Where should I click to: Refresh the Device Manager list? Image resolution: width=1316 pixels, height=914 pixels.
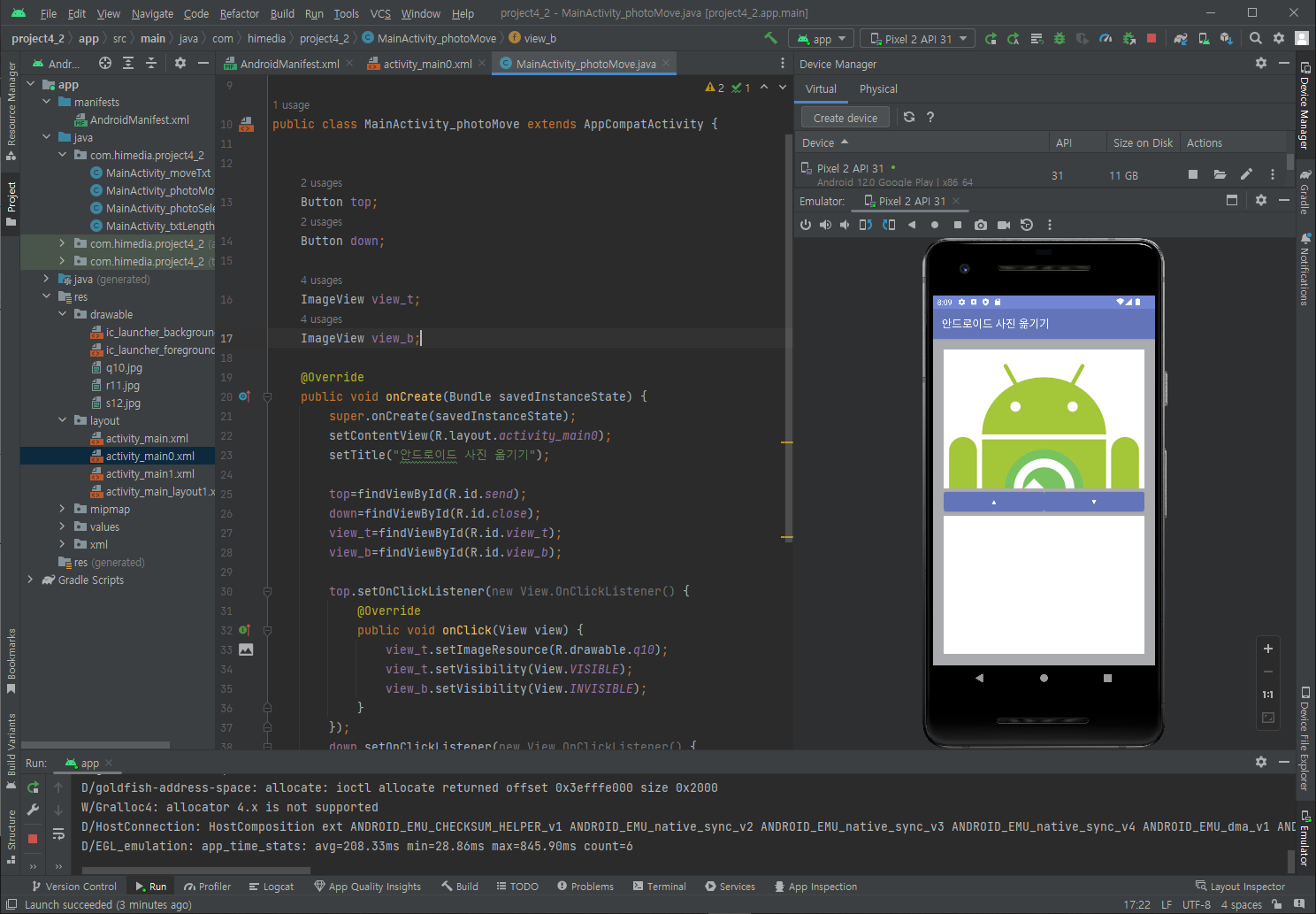pos(909,117)
